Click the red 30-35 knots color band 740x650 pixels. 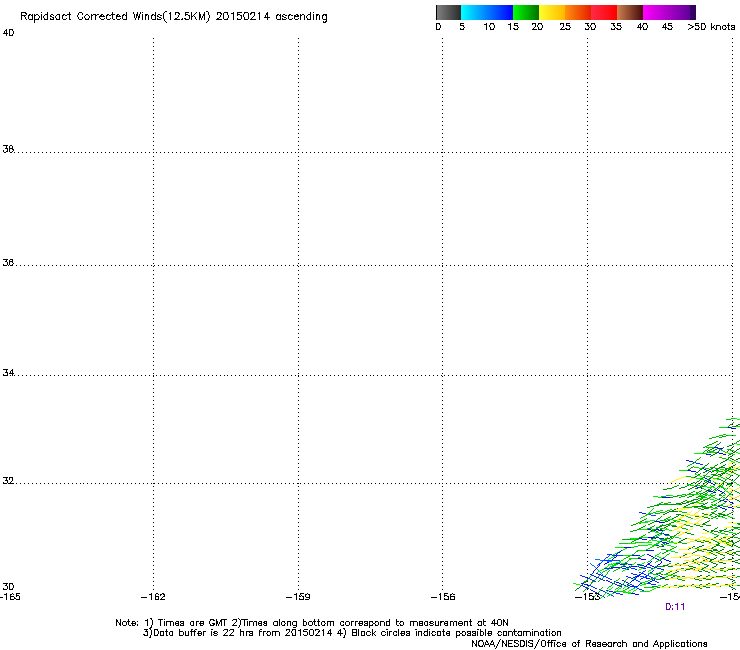[604, 12]
